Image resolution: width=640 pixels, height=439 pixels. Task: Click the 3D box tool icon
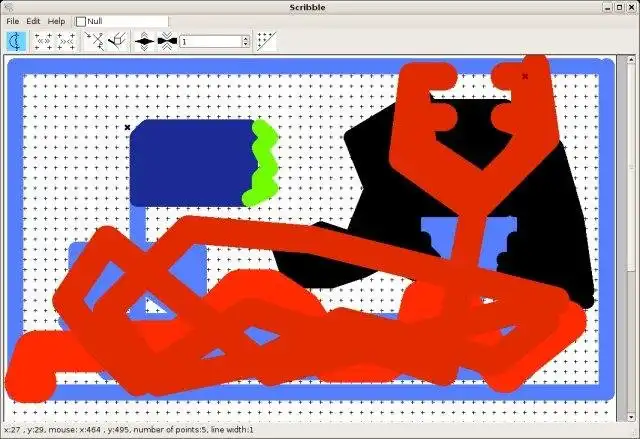pyautogui.click(x=118, y=41)
